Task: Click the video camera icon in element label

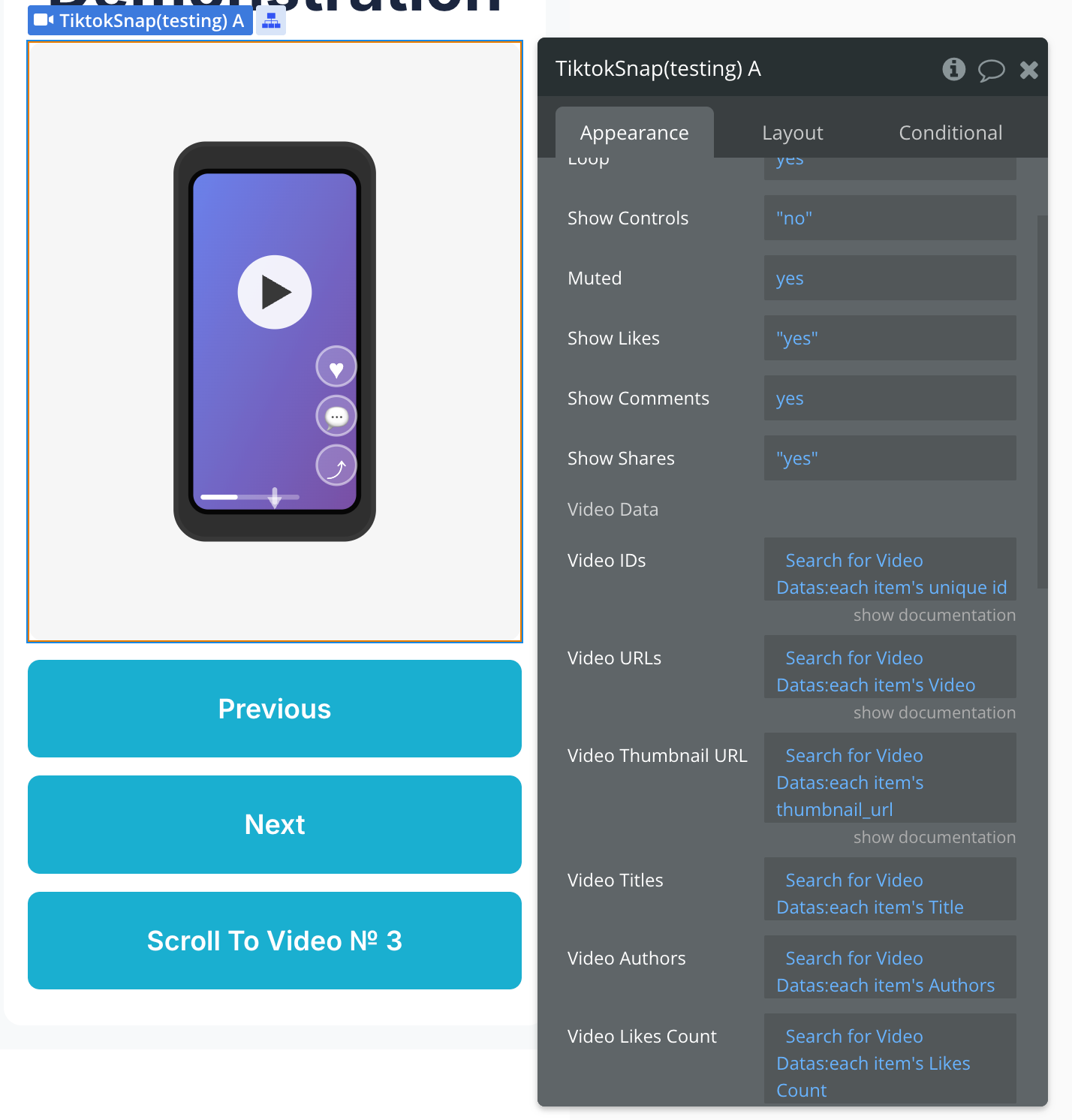Action: click(x=44, y=20)
